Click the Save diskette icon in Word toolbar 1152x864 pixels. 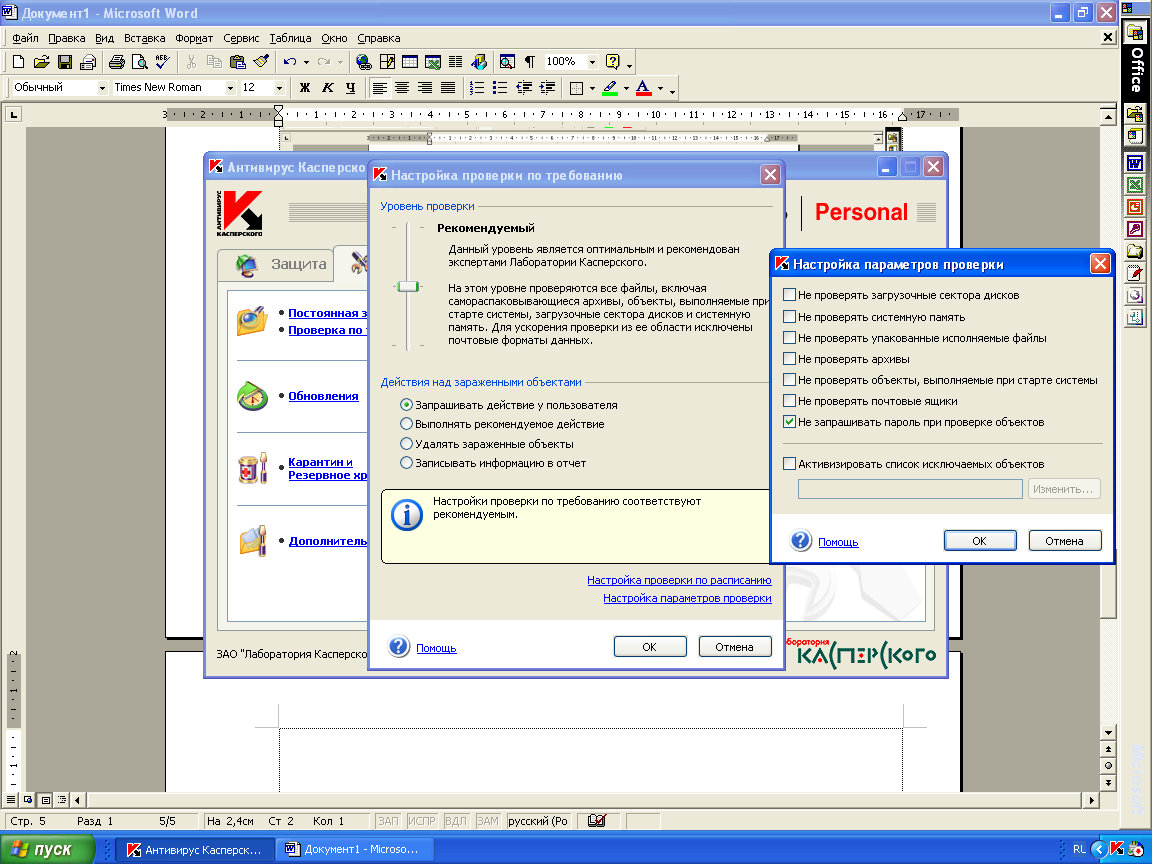coord(65,62)
